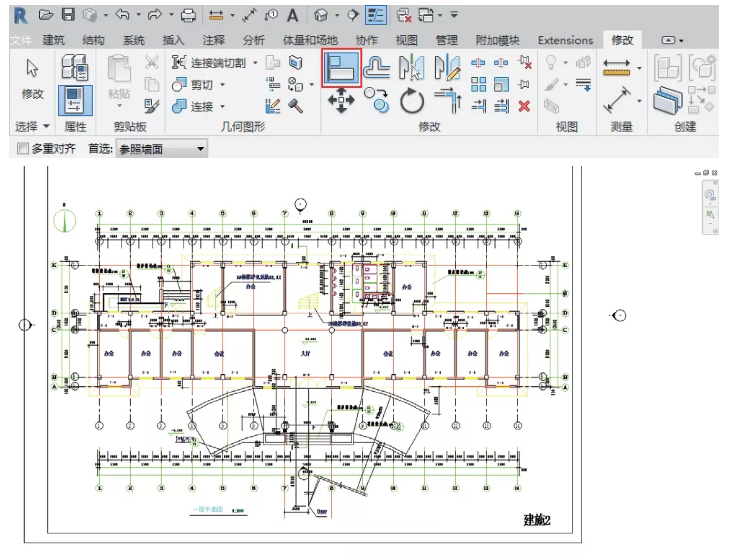Open the 剪切 geometry dropdown arrow
Image resolution: width=732 pixels, height=556 pixels.
click(x=221, y=85)
